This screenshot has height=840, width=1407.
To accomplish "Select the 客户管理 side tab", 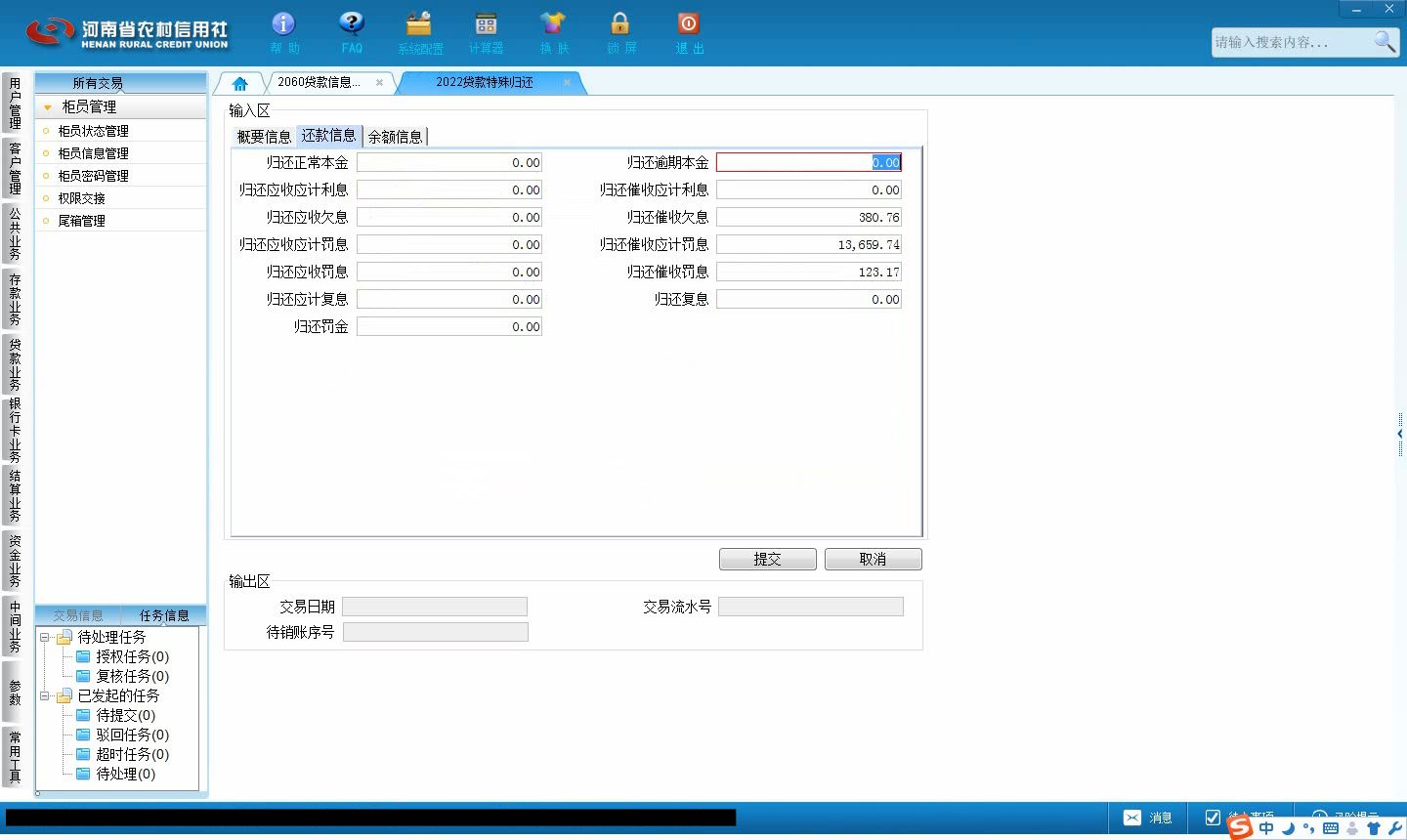I will click(x=14, y=168).
